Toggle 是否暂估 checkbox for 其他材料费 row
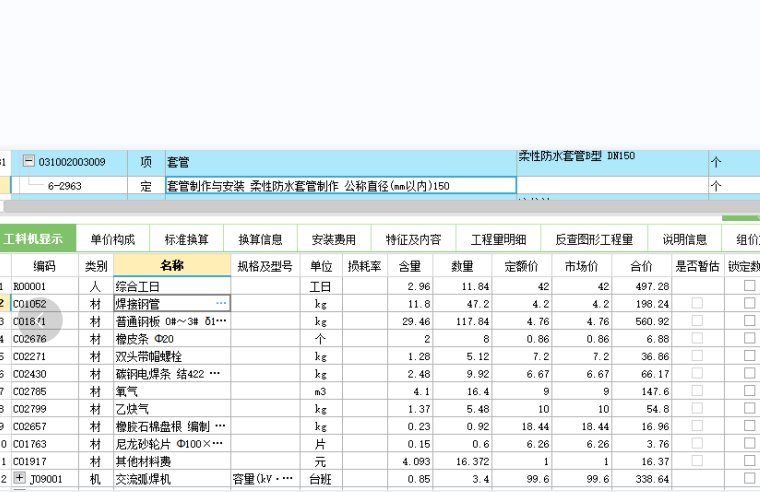 point(697,460)
